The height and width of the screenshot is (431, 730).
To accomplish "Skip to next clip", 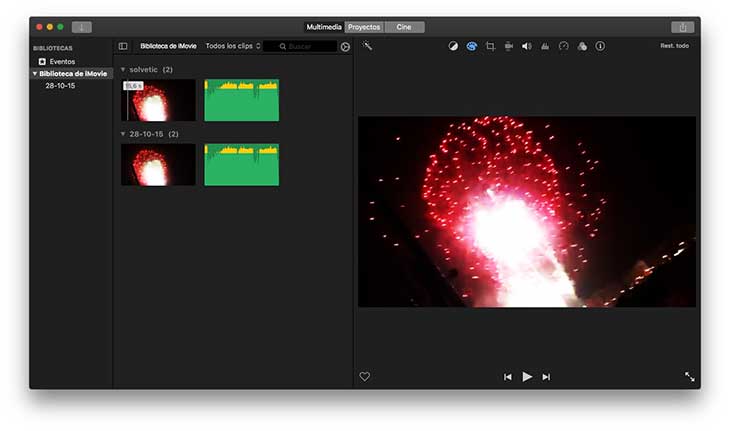I will 546,377.
